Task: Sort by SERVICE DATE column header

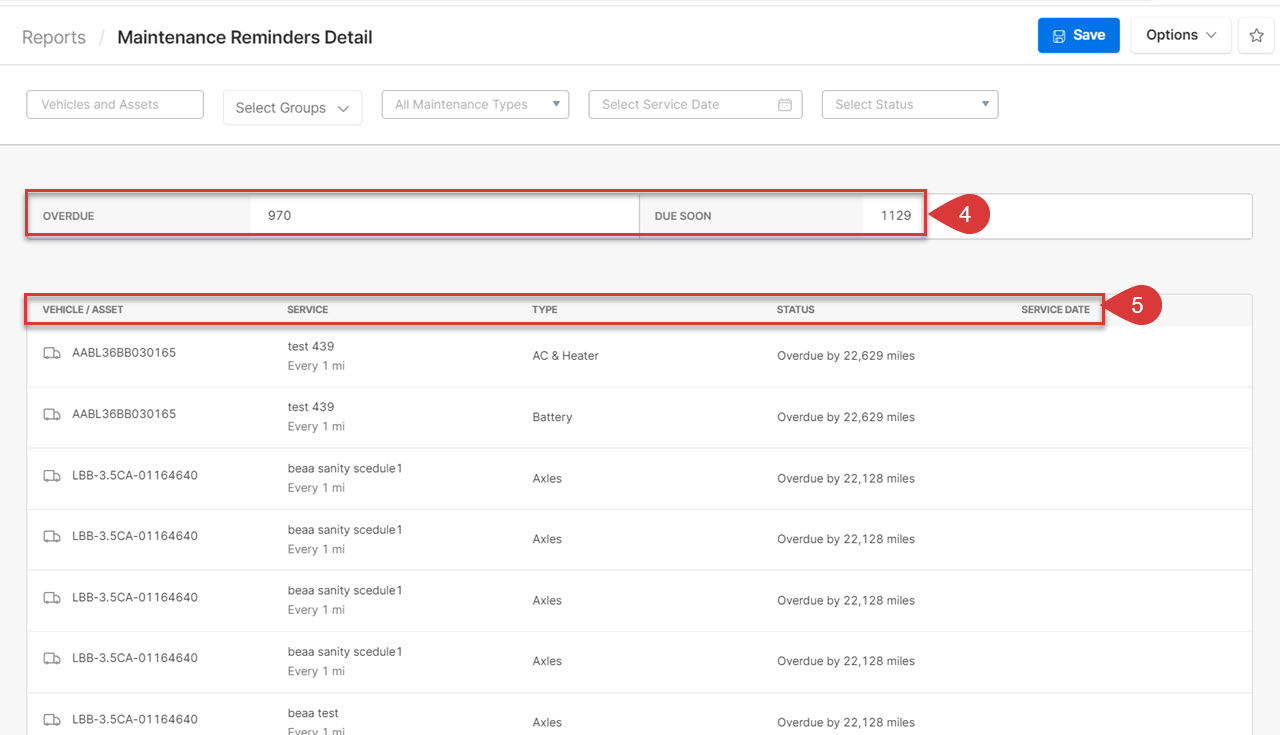Action: (x=1055, y=310)
